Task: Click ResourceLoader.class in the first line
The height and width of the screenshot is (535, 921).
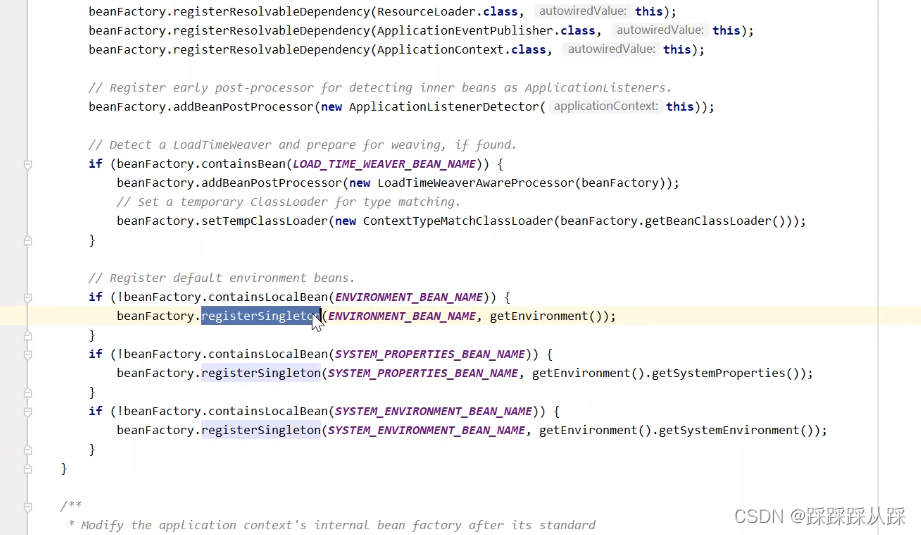Action: click(x=448, y=12)
